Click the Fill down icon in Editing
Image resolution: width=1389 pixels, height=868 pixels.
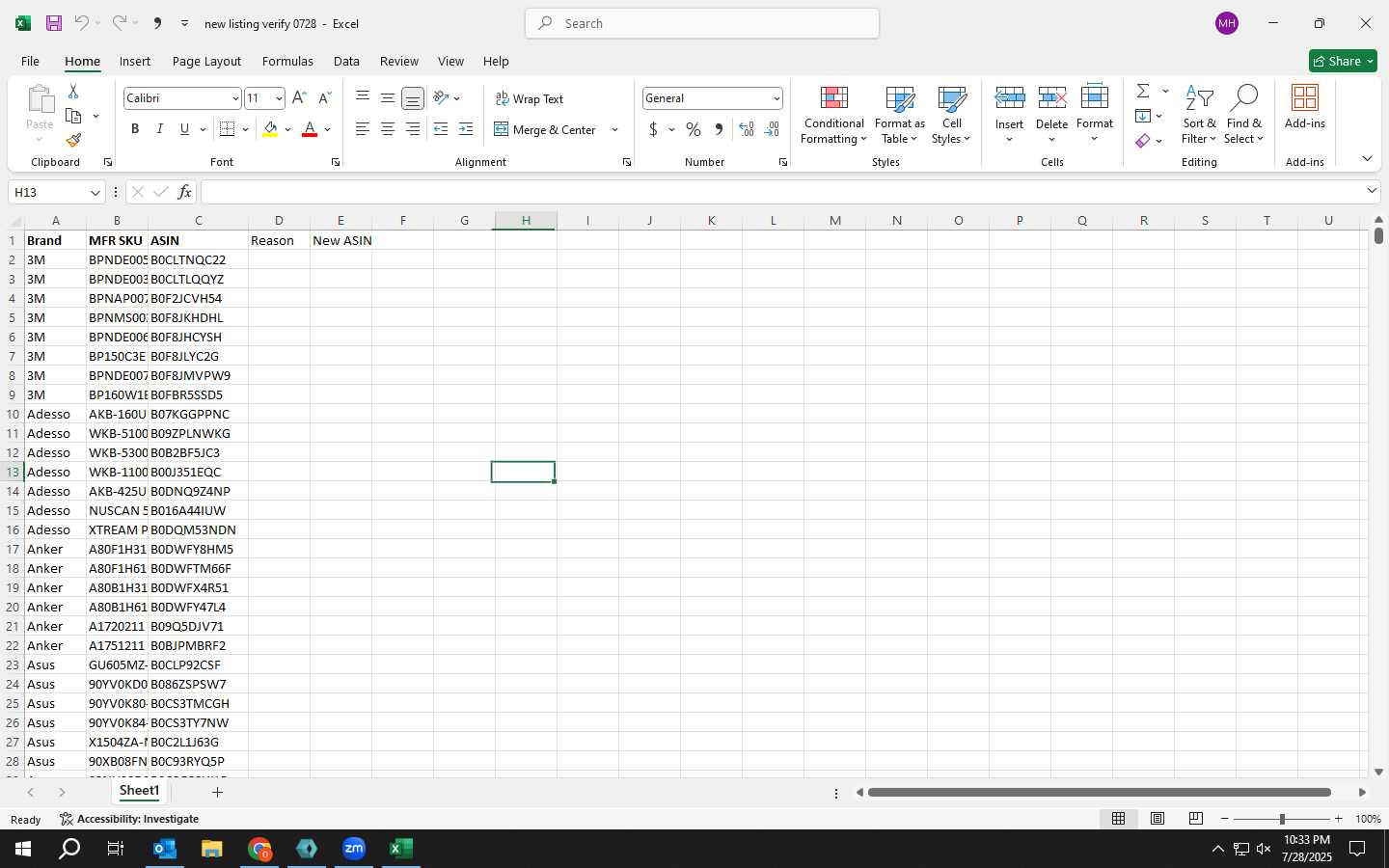coord(1143,116)
